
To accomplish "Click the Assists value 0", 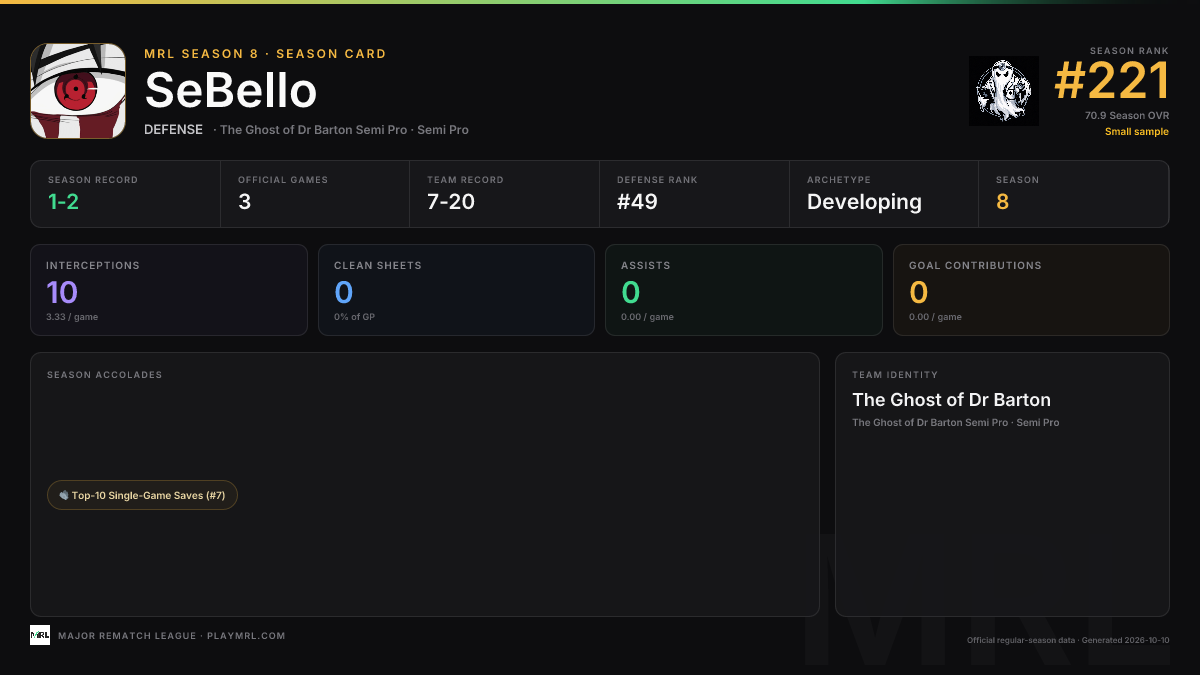I will pos(631,292).
